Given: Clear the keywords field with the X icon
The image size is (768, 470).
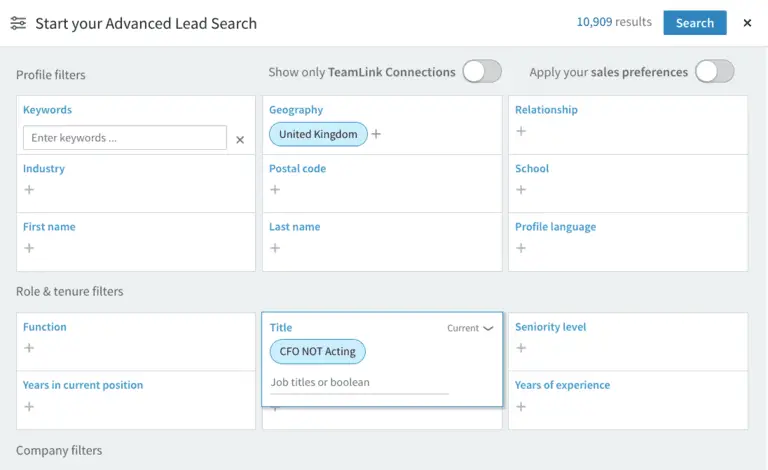Looking at the screenshot, I should click(x=240, y=140).
